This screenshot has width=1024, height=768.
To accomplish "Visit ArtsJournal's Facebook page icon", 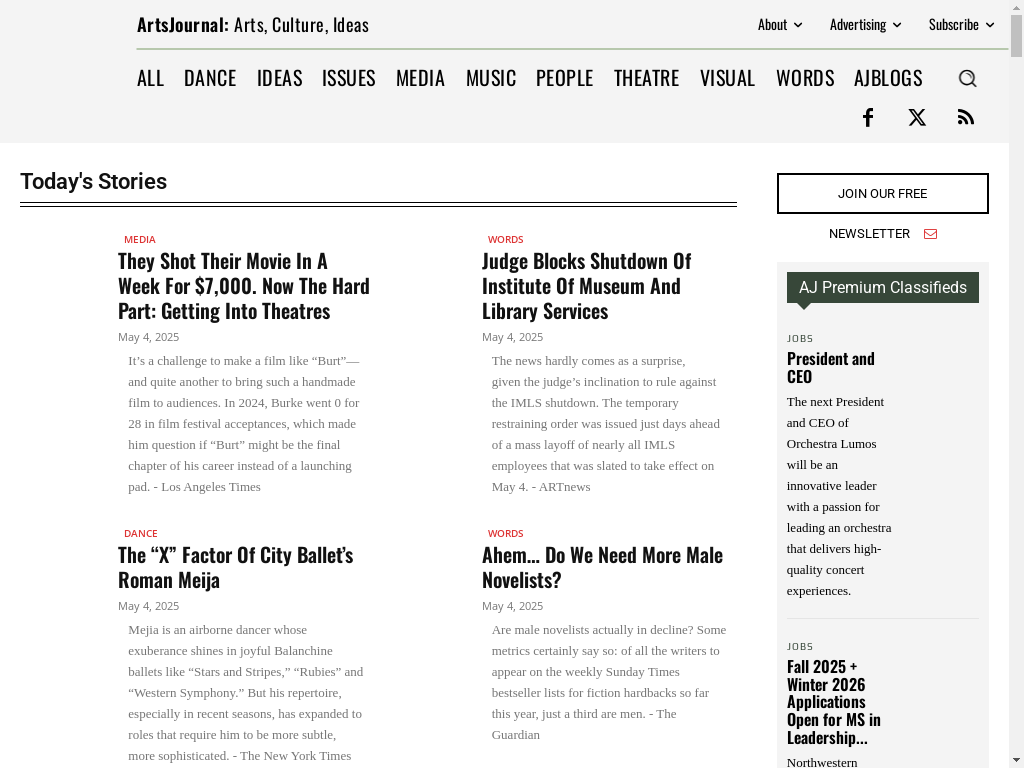I will pos(868,118).
